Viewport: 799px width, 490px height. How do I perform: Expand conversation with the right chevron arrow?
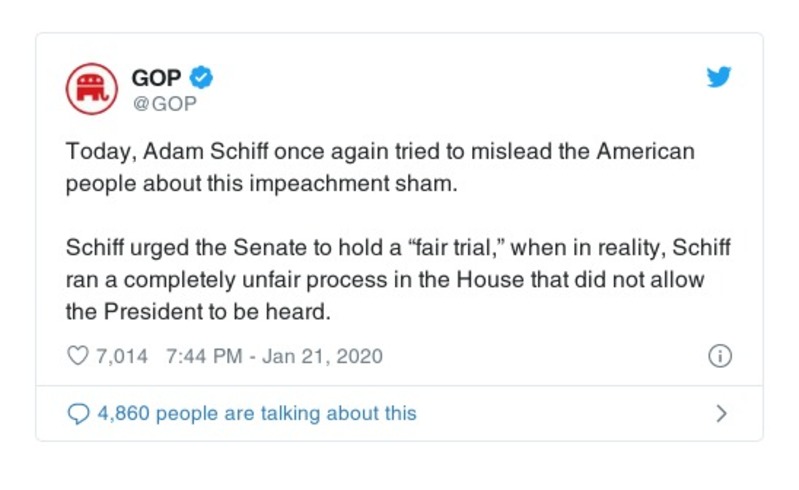tap(722, 413)
